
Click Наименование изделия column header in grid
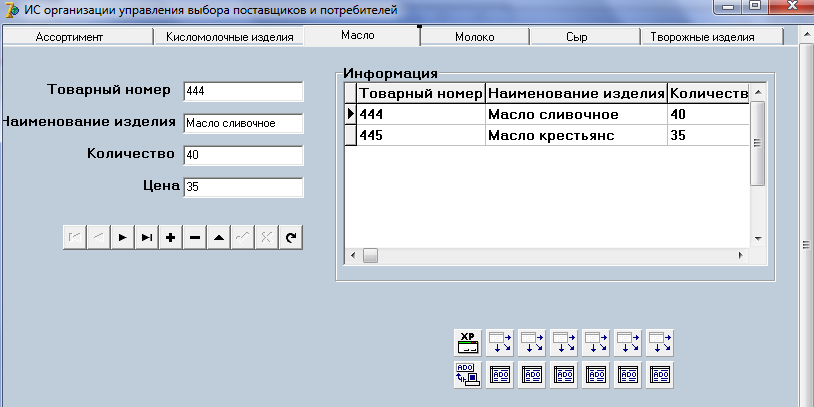click(x=576, y=93)
